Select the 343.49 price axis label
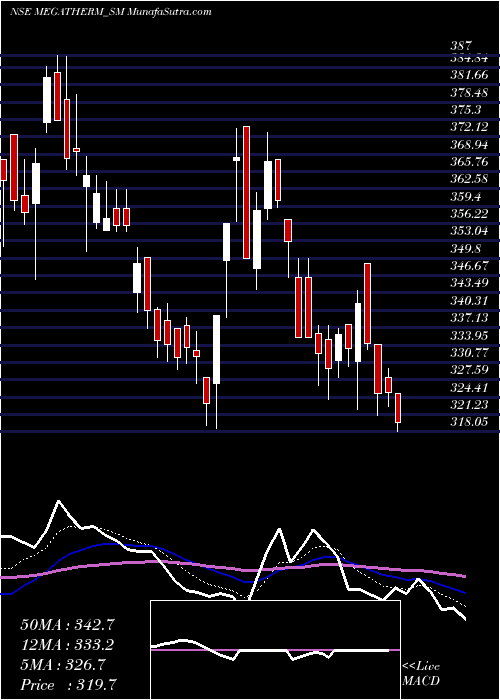Image resolution: width=500 pixels, height=700 pixels. click(x=469, y=283)
